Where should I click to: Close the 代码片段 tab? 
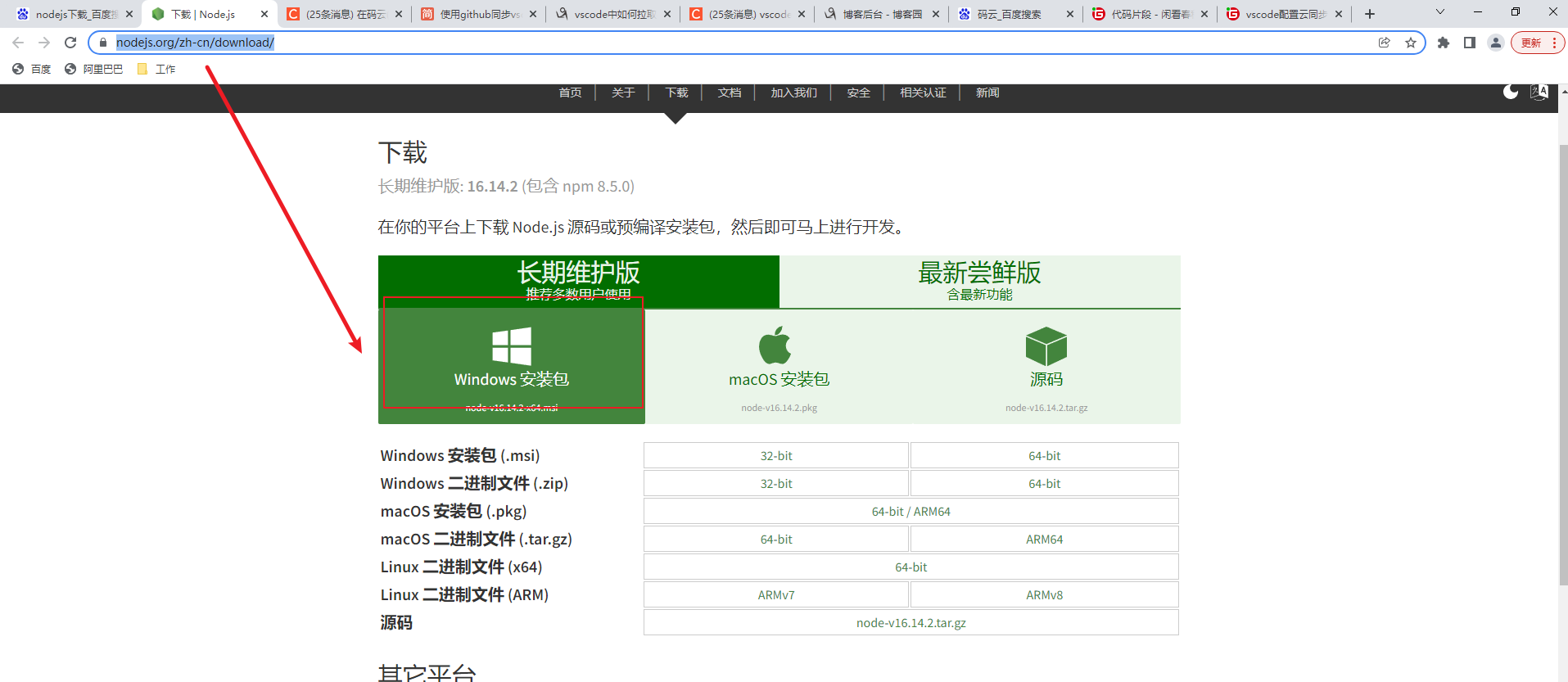pos(1204,14)
